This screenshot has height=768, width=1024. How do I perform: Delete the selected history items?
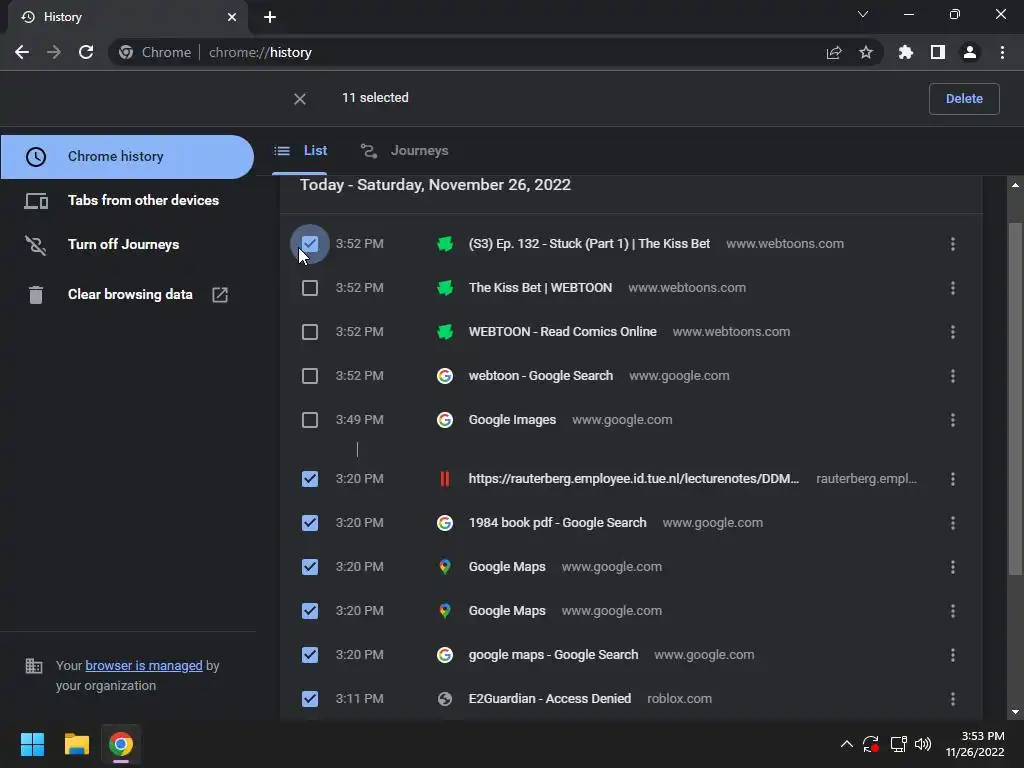(964, 98)
